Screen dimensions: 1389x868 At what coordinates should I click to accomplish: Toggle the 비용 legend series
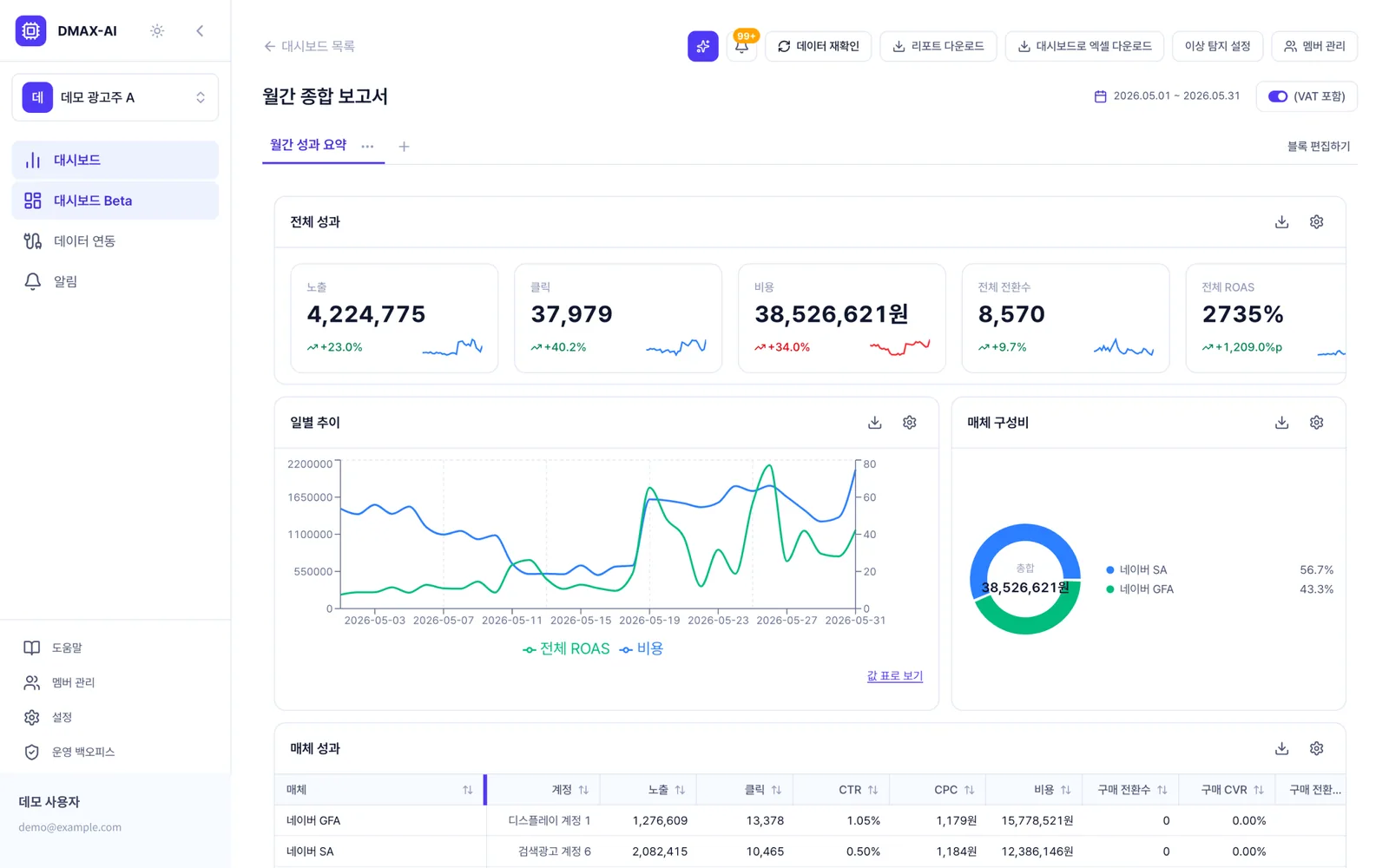click(641, 649)
